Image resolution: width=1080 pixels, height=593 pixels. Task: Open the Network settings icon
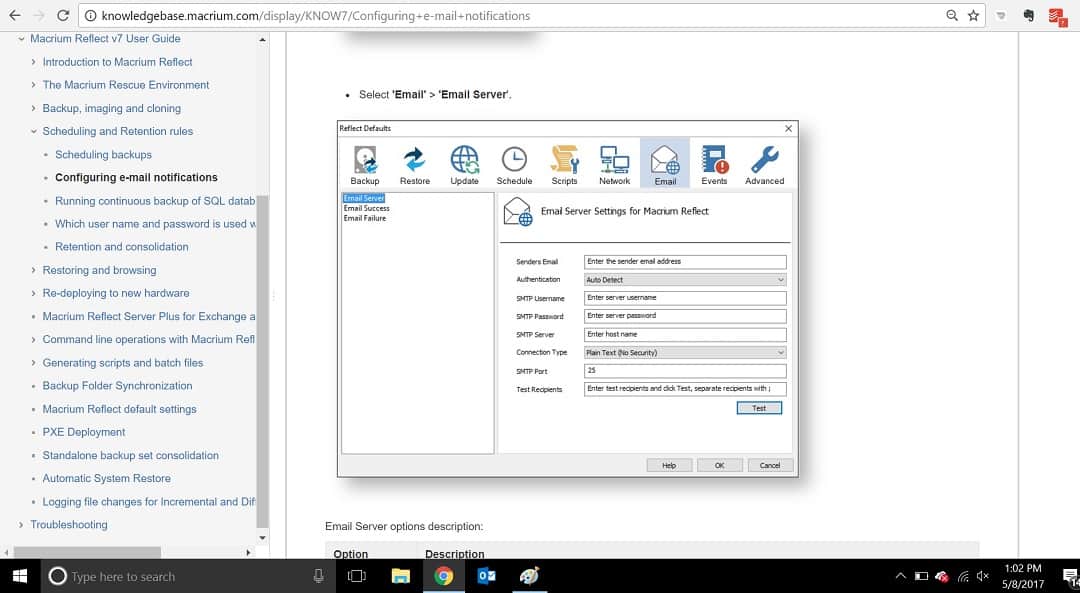click(614, 165)
